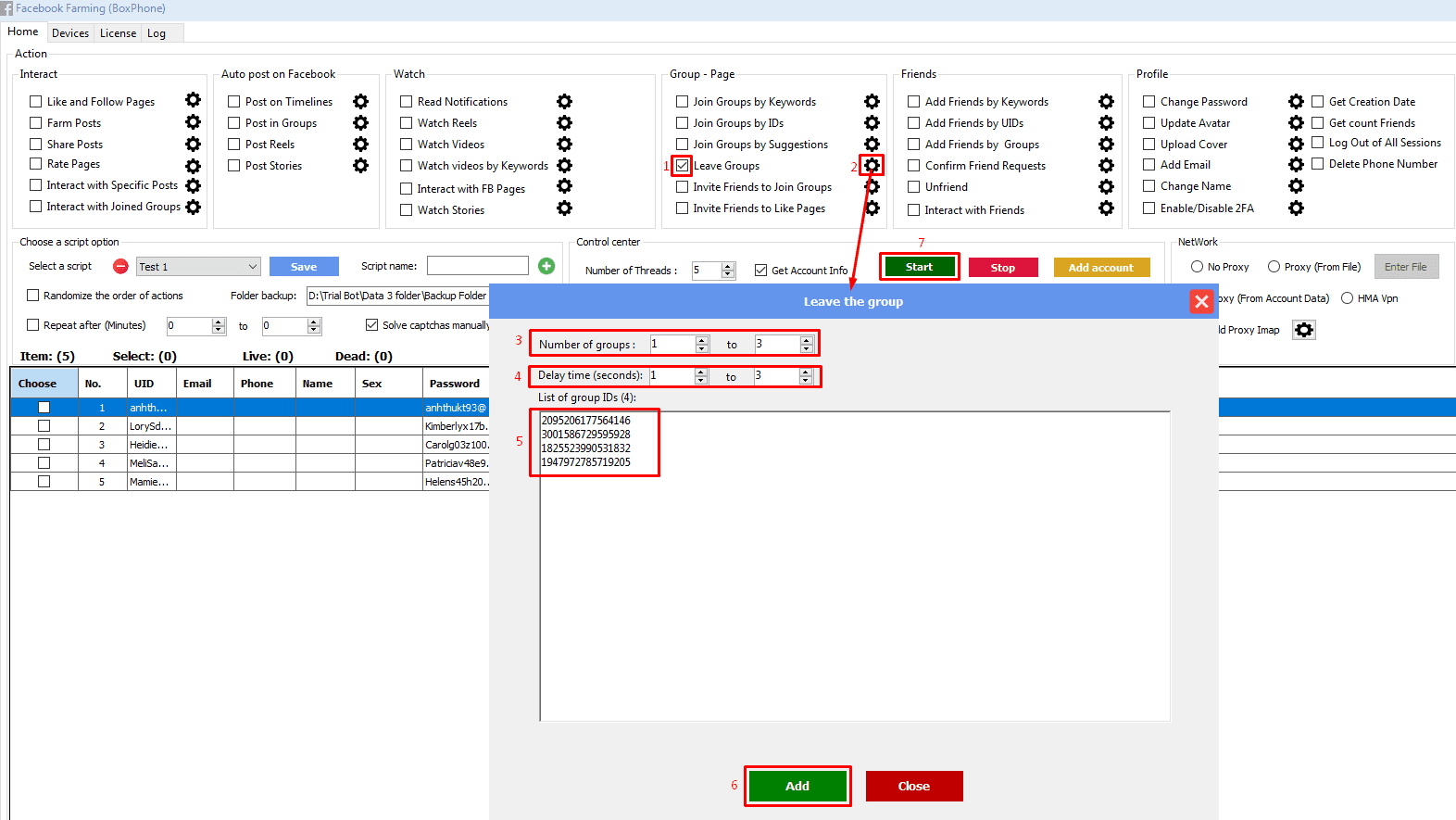Decrease the Repeat after maximum minutes

(x=314, y=330)
